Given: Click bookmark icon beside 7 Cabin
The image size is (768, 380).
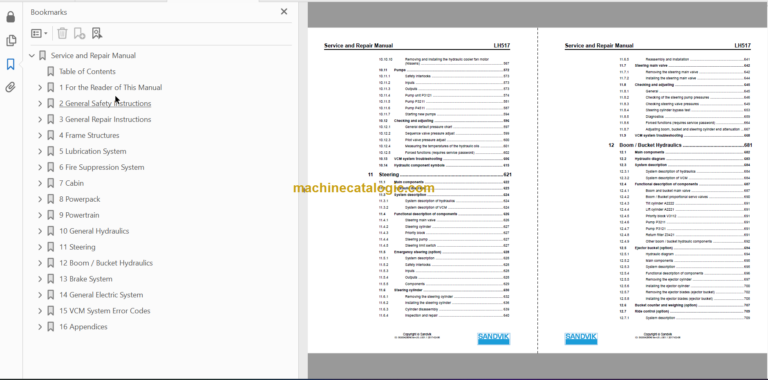Looking at the screenshot, I should 50,183.
